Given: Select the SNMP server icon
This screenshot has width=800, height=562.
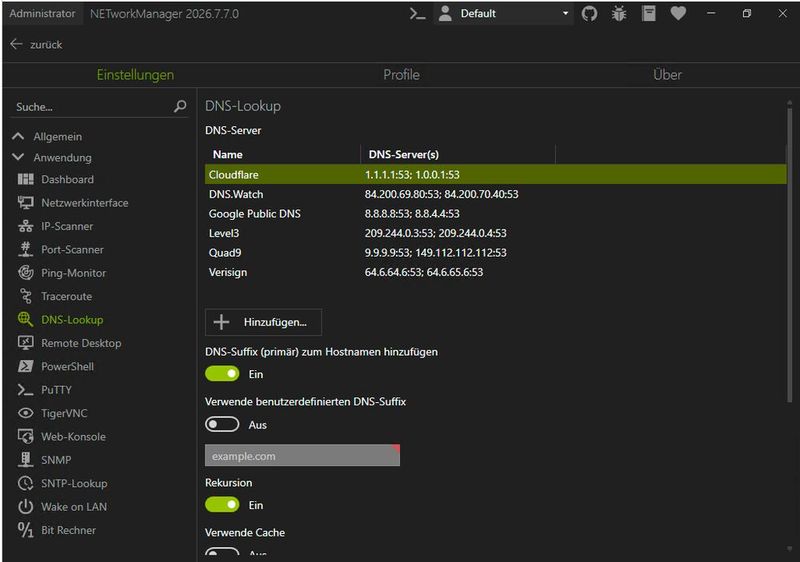Looking at the screenshot, I should [x=26, y=459].
